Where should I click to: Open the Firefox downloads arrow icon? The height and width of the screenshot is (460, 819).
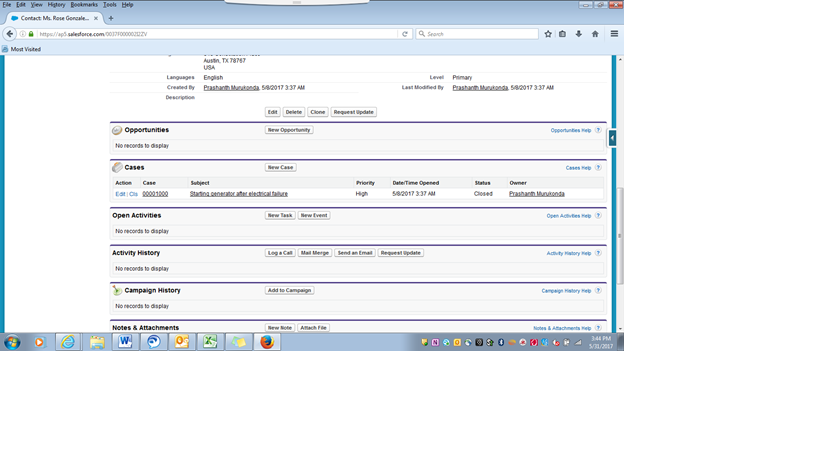(x=578, y=34)
